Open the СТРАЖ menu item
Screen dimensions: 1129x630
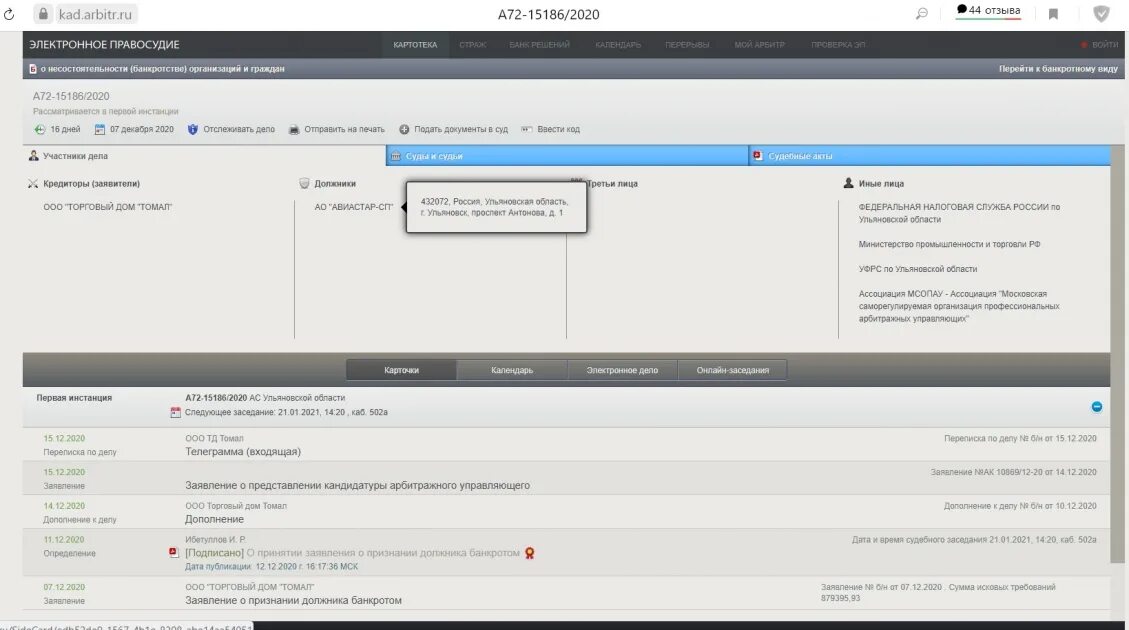[x=472, y=45]
